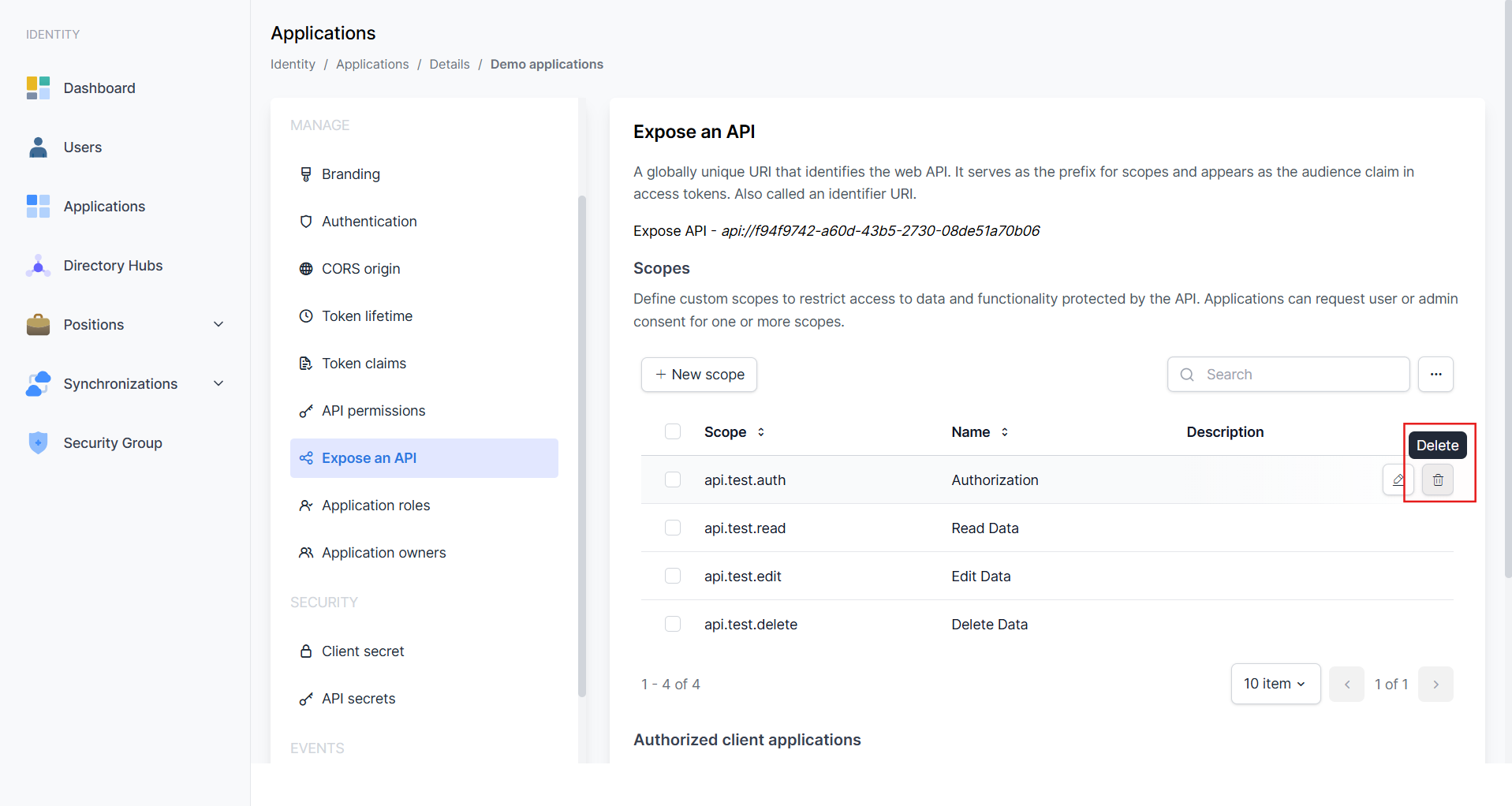The height and width of the screenshot is (806, 1512).
Task: Click the Synchronizations cloud icon
Action: pyautogui.click(x=38, y=384)
